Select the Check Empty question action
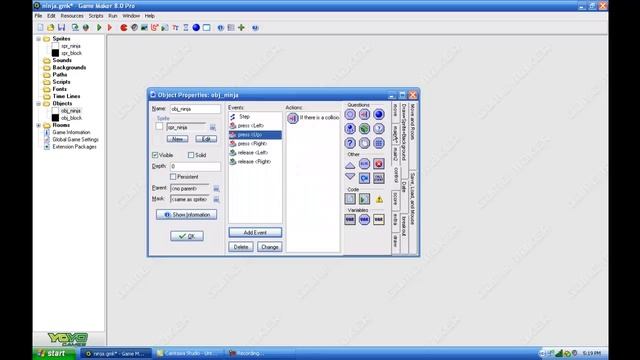This screenshot has height=360, width=640. tap(350, 114)
